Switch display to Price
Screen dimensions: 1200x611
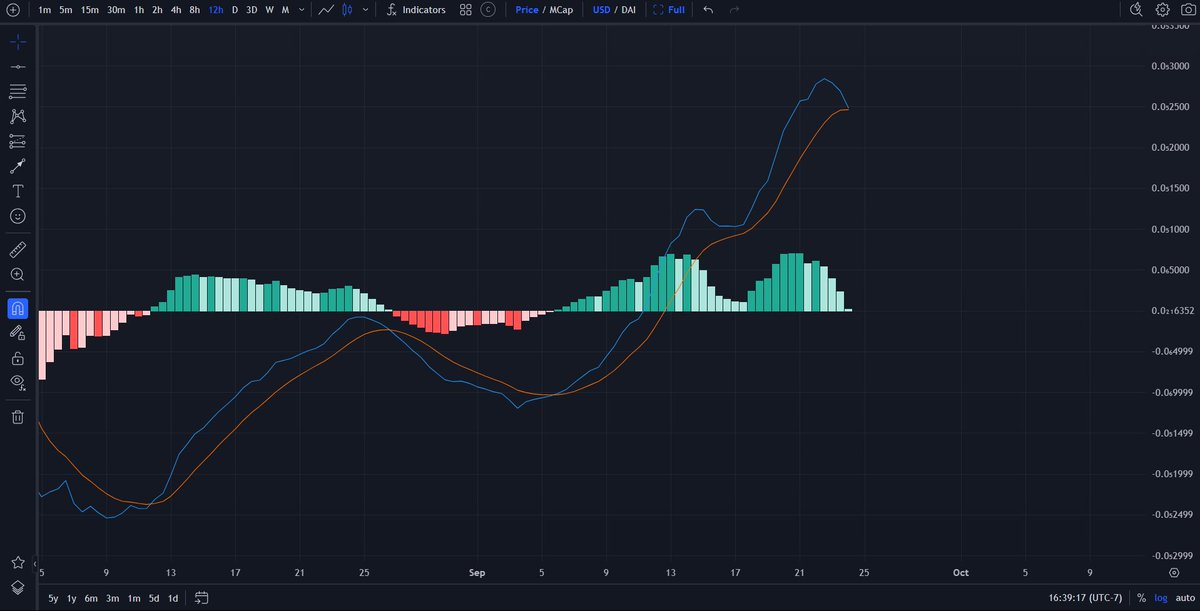(527, 10)
